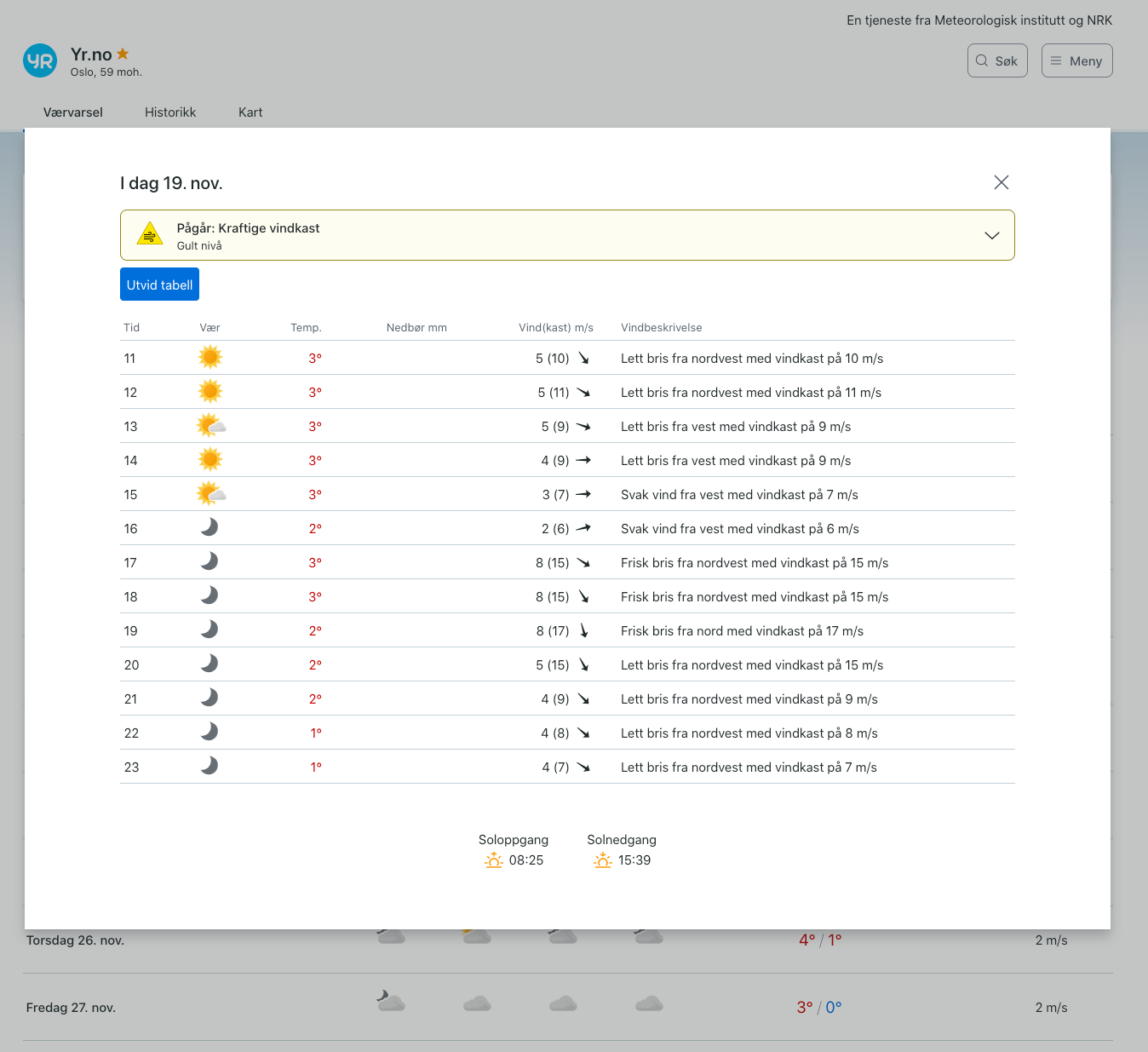Click the Vindbeskrivelse column header
The width and height of the screenshot is (1148, 1052).
662,328
